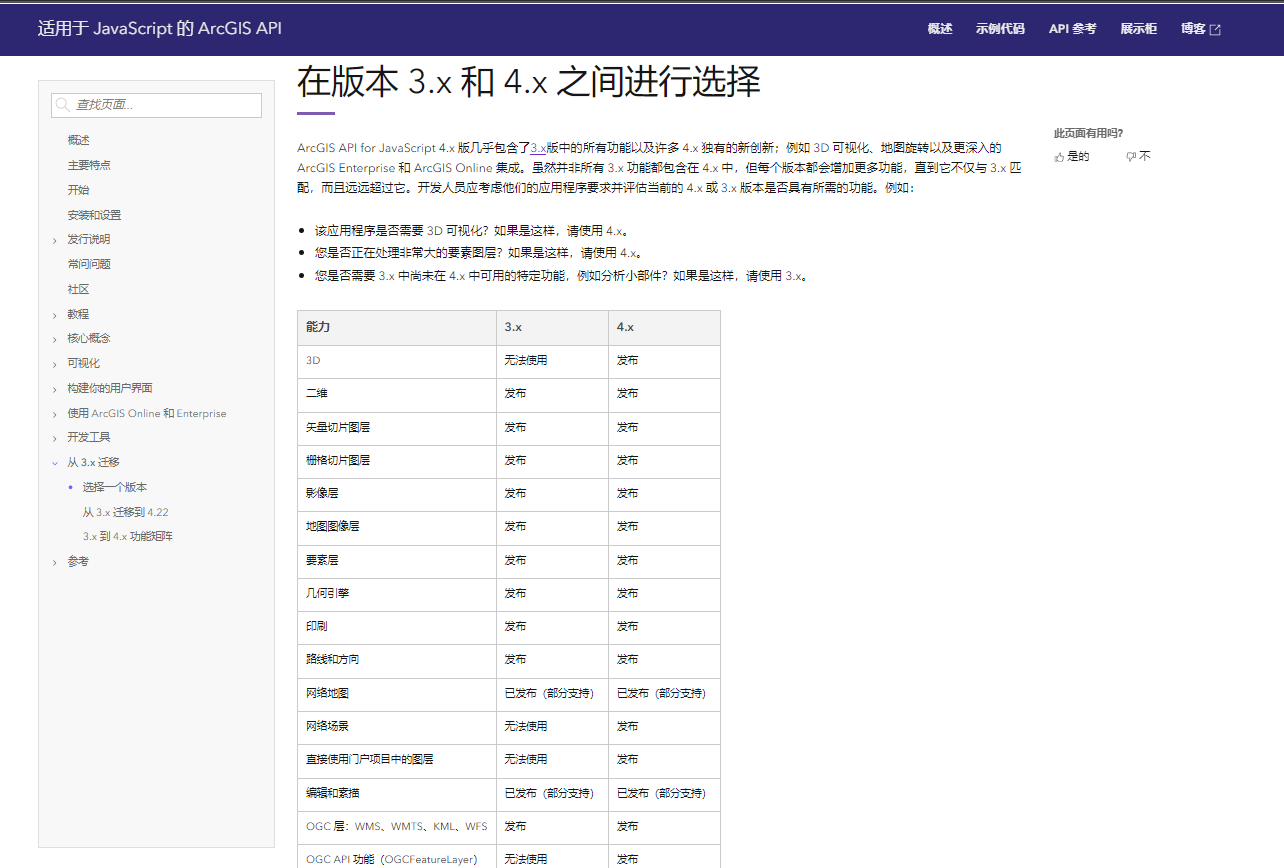Image resolution: width=1284 pixels, height=868 pixels.
Task: Open 3.x 到 4.x 功能矩阵 page
Action: click(127, 537)
